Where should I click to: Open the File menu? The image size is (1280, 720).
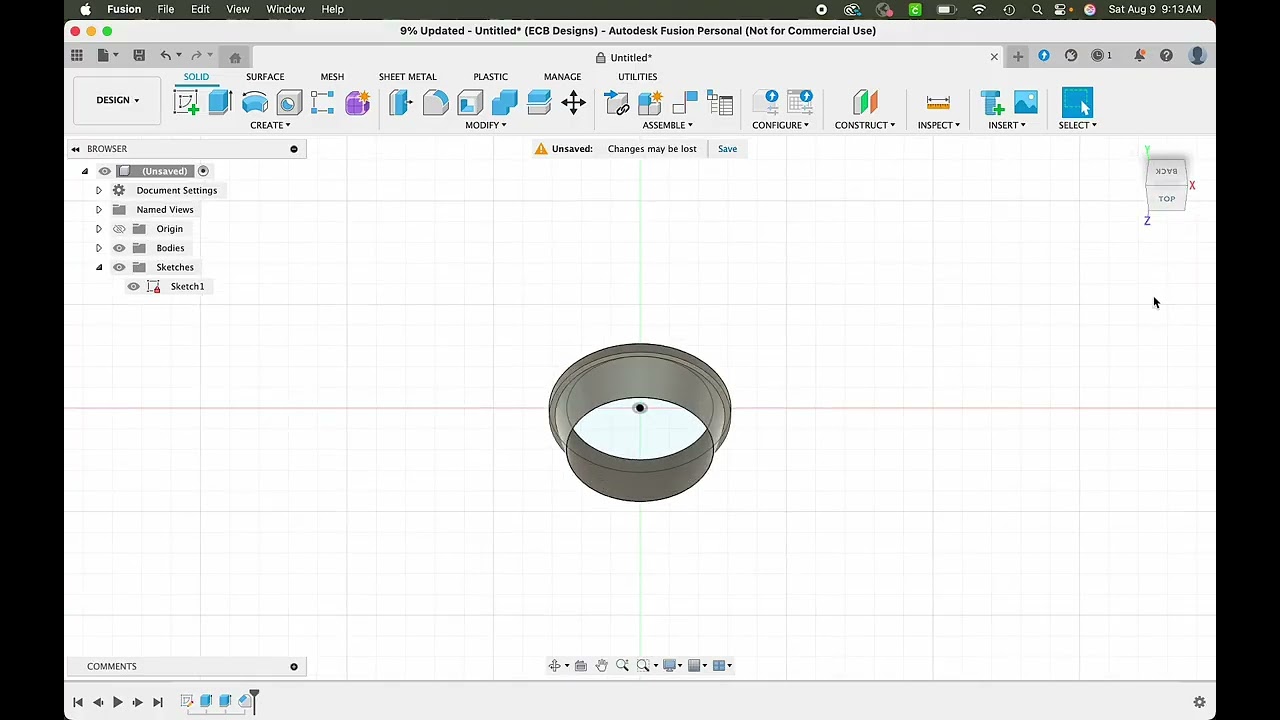[166, 9]
